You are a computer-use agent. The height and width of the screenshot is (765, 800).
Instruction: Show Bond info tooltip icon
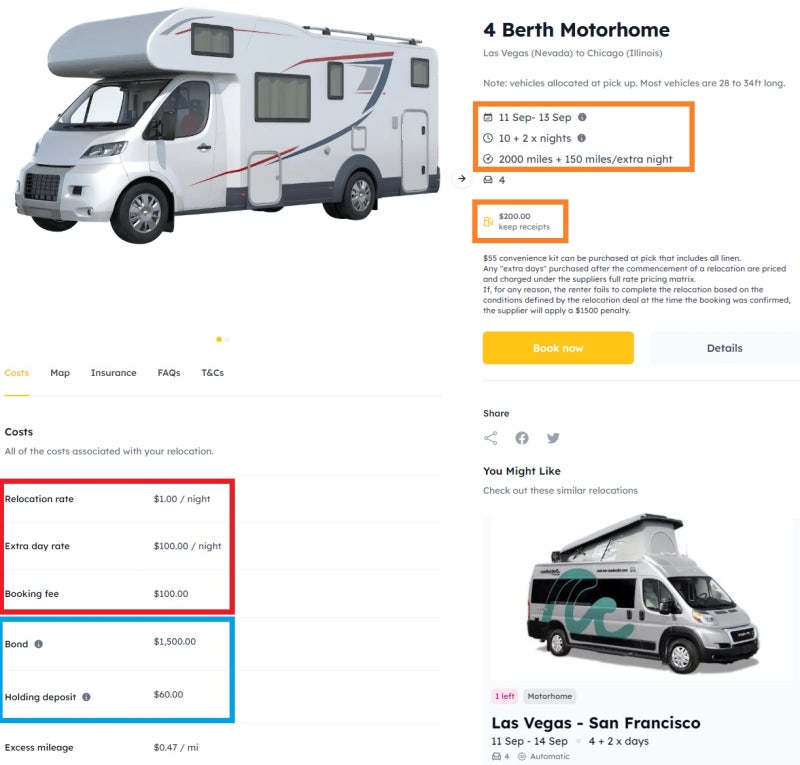point(39,644)
